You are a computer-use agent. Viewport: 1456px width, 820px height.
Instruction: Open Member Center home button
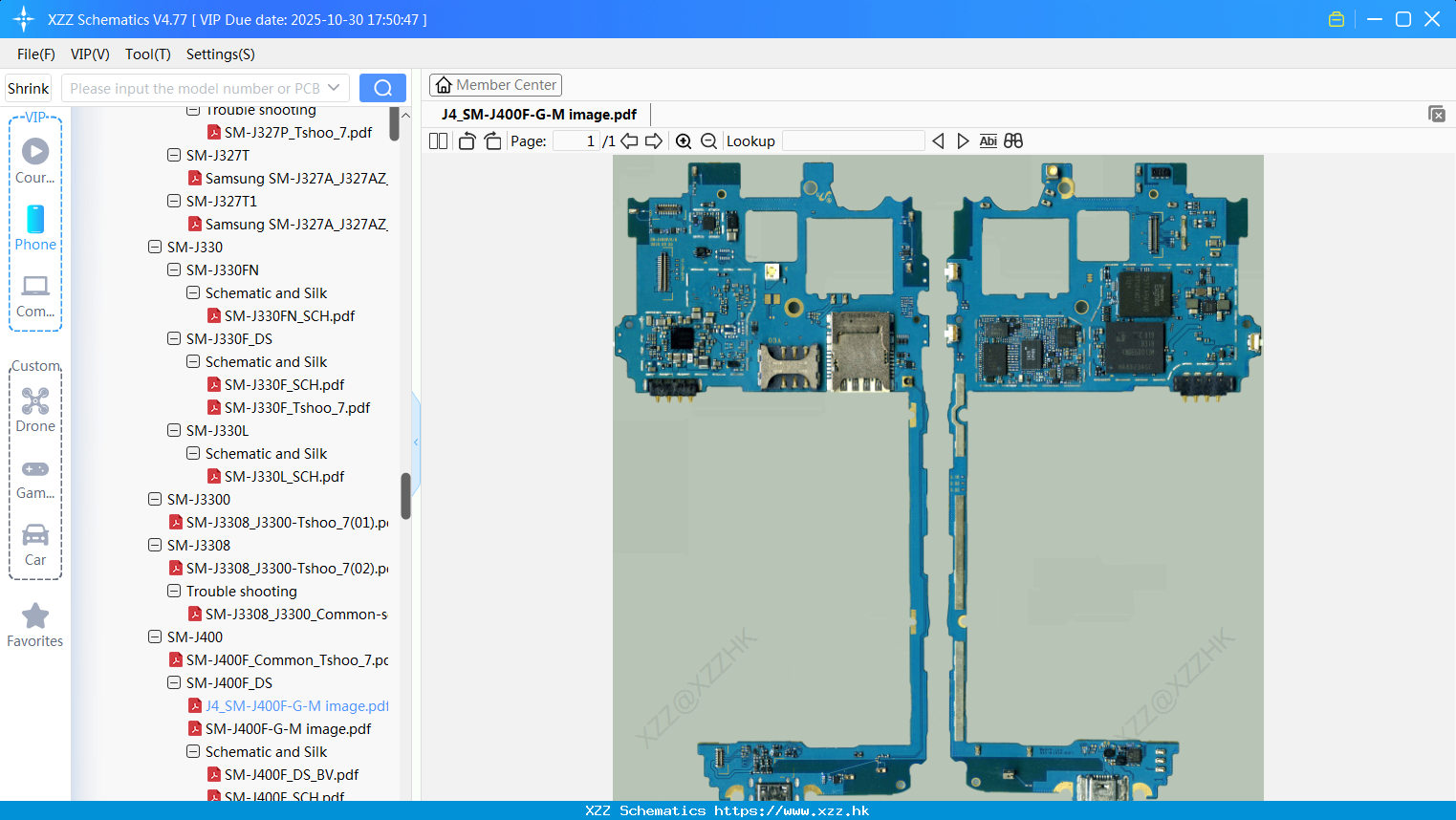click(495, 85)
